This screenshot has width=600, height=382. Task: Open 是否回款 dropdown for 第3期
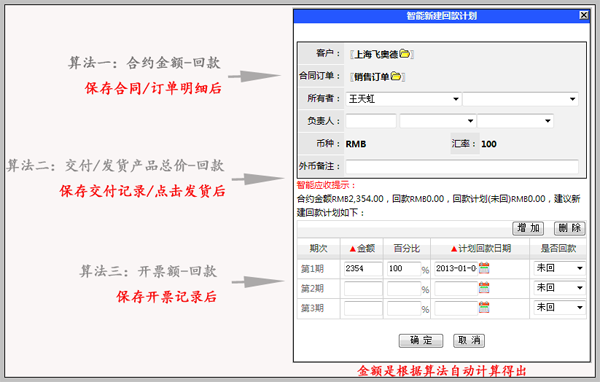pyautogui.click(x=559, y=307)
